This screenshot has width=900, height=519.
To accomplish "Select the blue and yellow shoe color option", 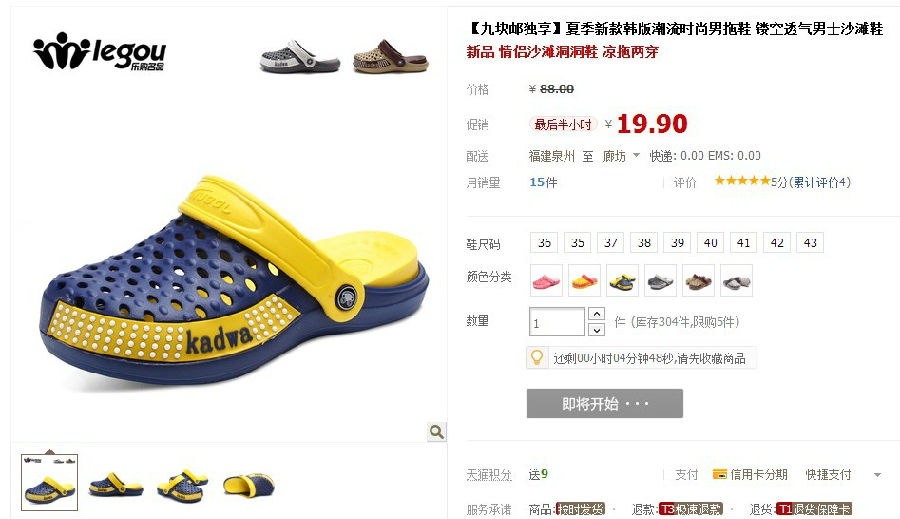I will point(622,281).
